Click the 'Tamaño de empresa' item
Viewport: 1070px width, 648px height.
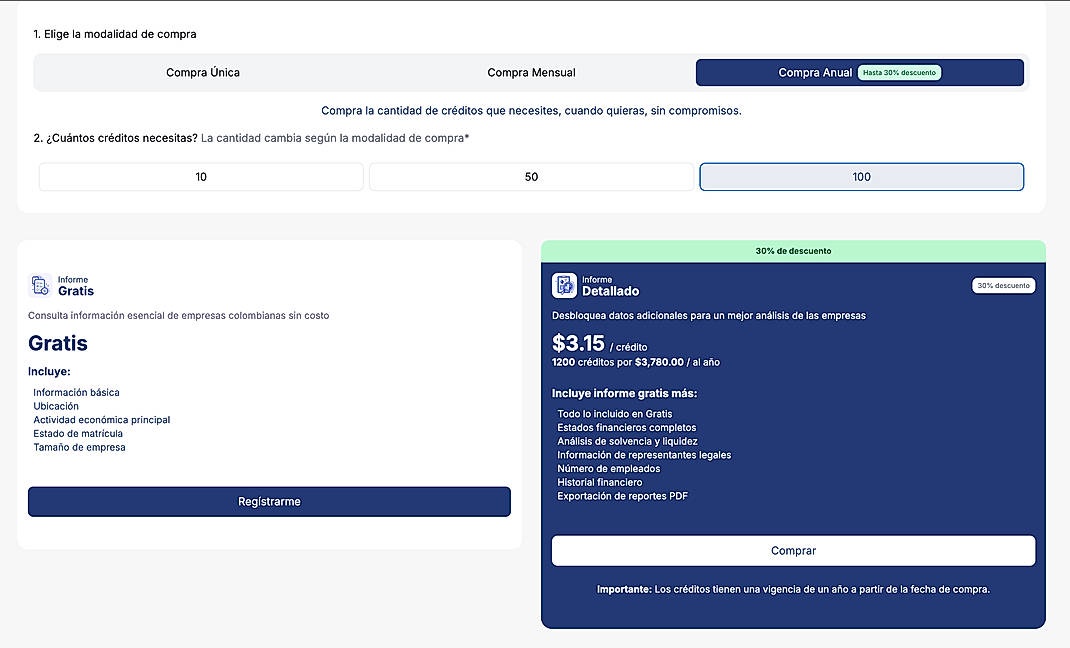[79, 447]
